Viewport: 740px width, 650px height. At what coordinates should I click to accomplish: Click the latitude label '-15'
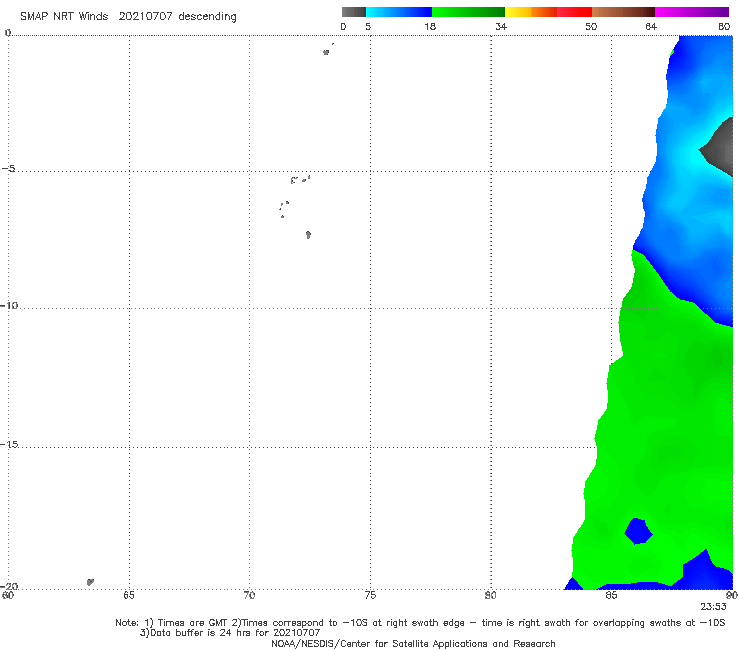pos(9,444)
